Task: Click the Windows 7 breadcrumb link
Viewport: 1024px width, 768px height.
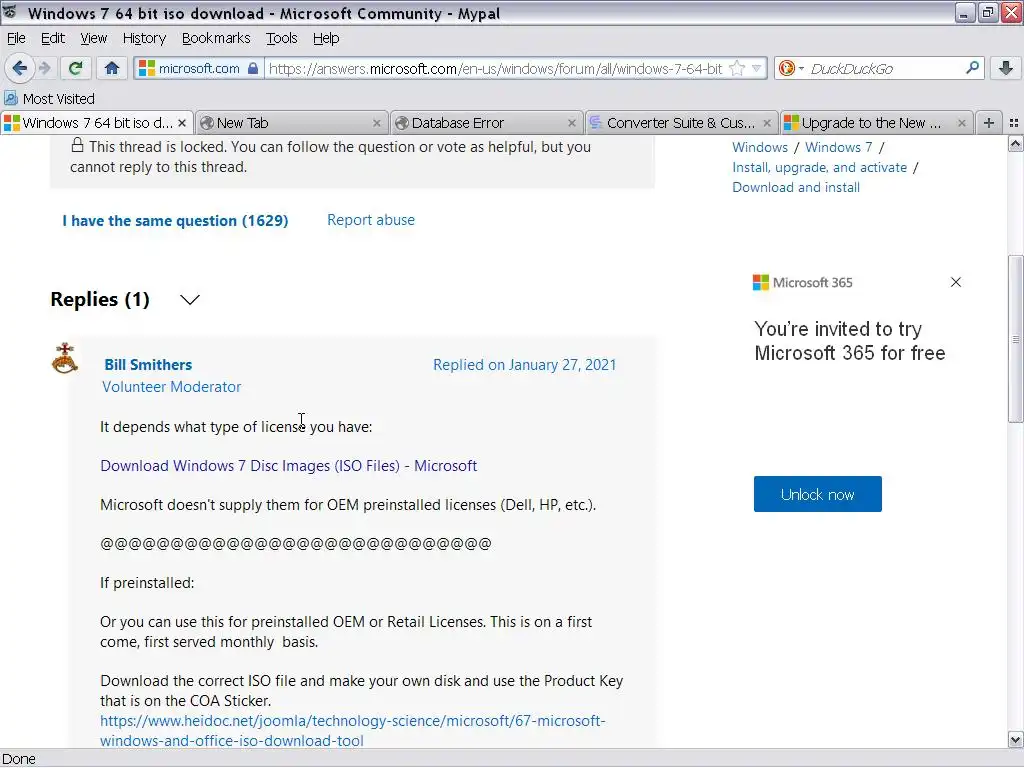Action: pos(839,148)
